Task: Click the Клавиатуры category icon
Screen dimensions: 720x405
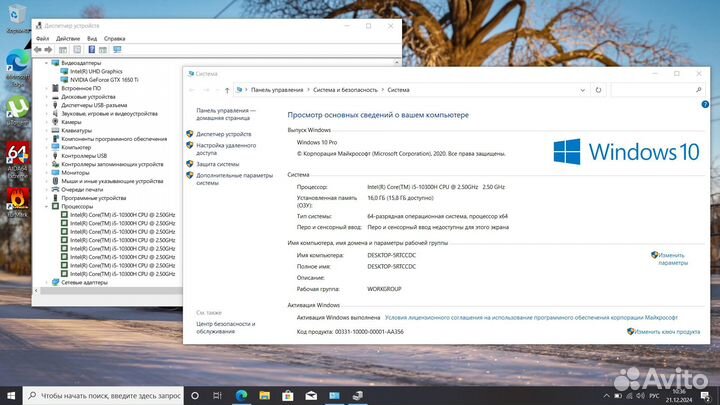Action: pyautogui.click(x=55, y=130)
